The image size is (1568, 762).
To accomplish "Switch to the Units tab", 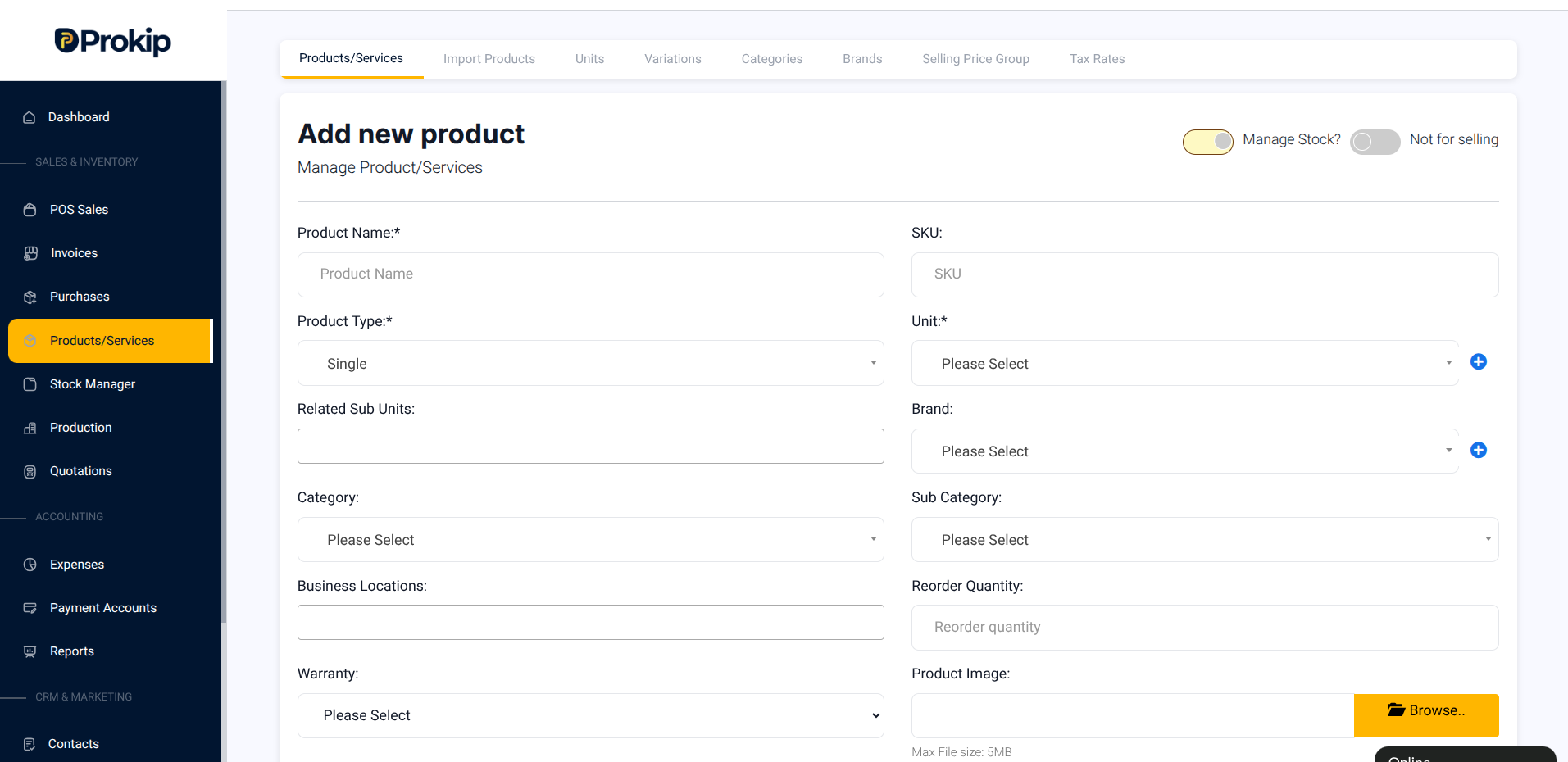I will point(589,59).
